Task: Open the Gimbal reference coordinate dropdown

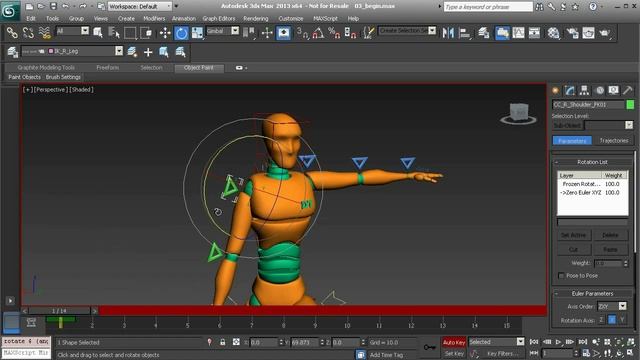Action: (223, 31)
